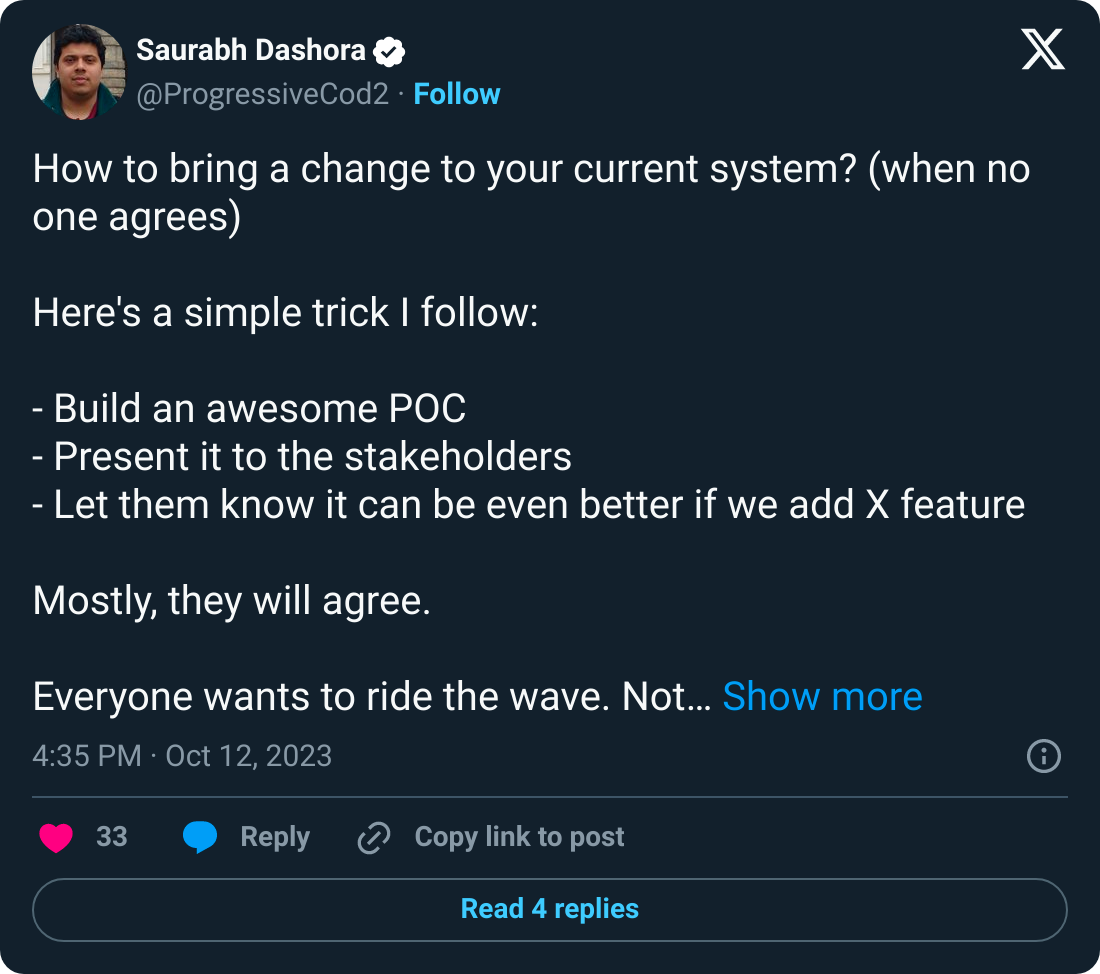The height and width of the screenshot is (974, 1100).
Task: Click the timestamp Oct 12, 2023
Action: 247,757
